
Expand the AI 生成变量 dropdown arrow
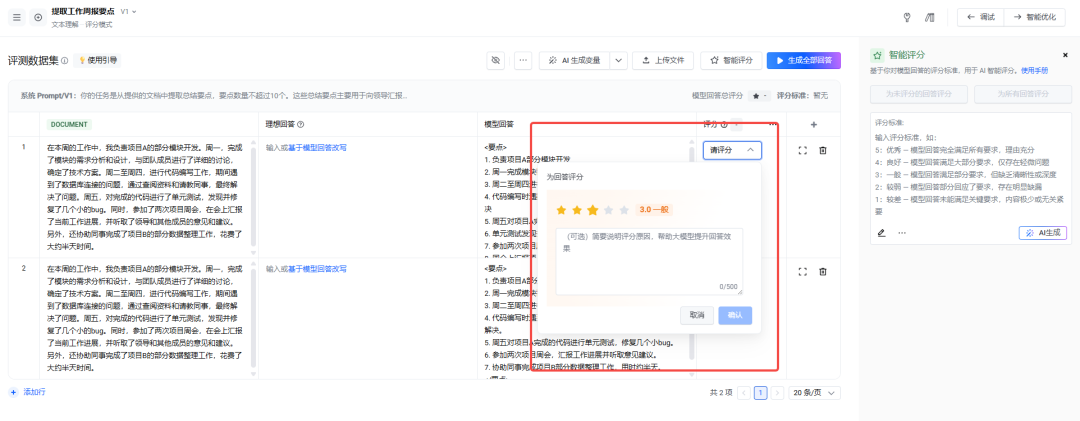(619, 61)
